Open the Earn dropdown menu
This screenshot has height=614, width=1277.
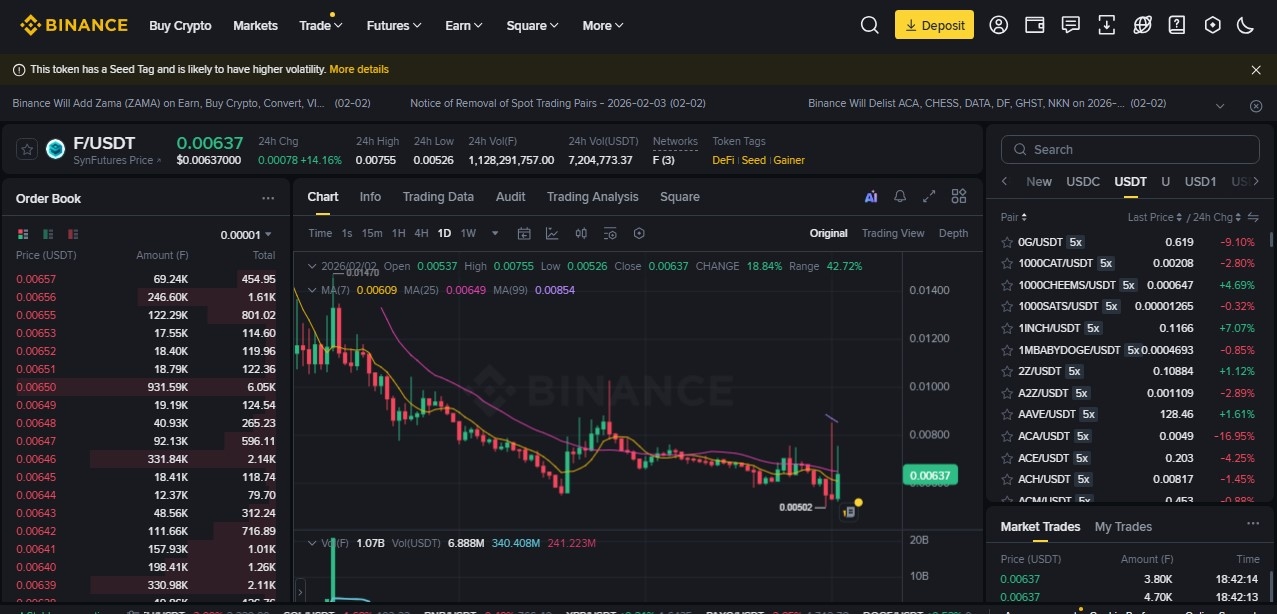pyautogui.click(x=464, y=25)
